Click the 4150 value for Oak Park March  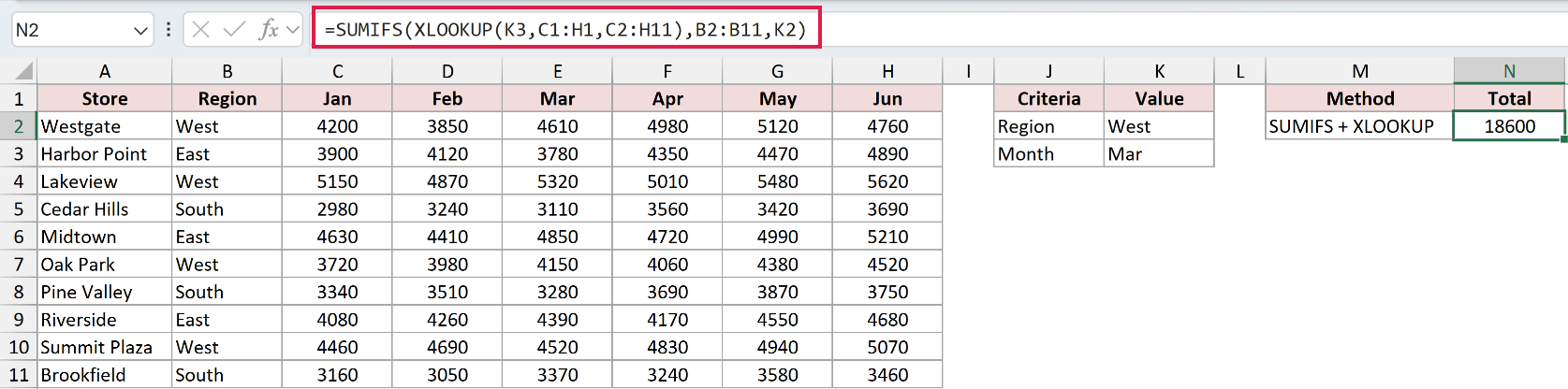pyautogui.click(x=557, y=265)
